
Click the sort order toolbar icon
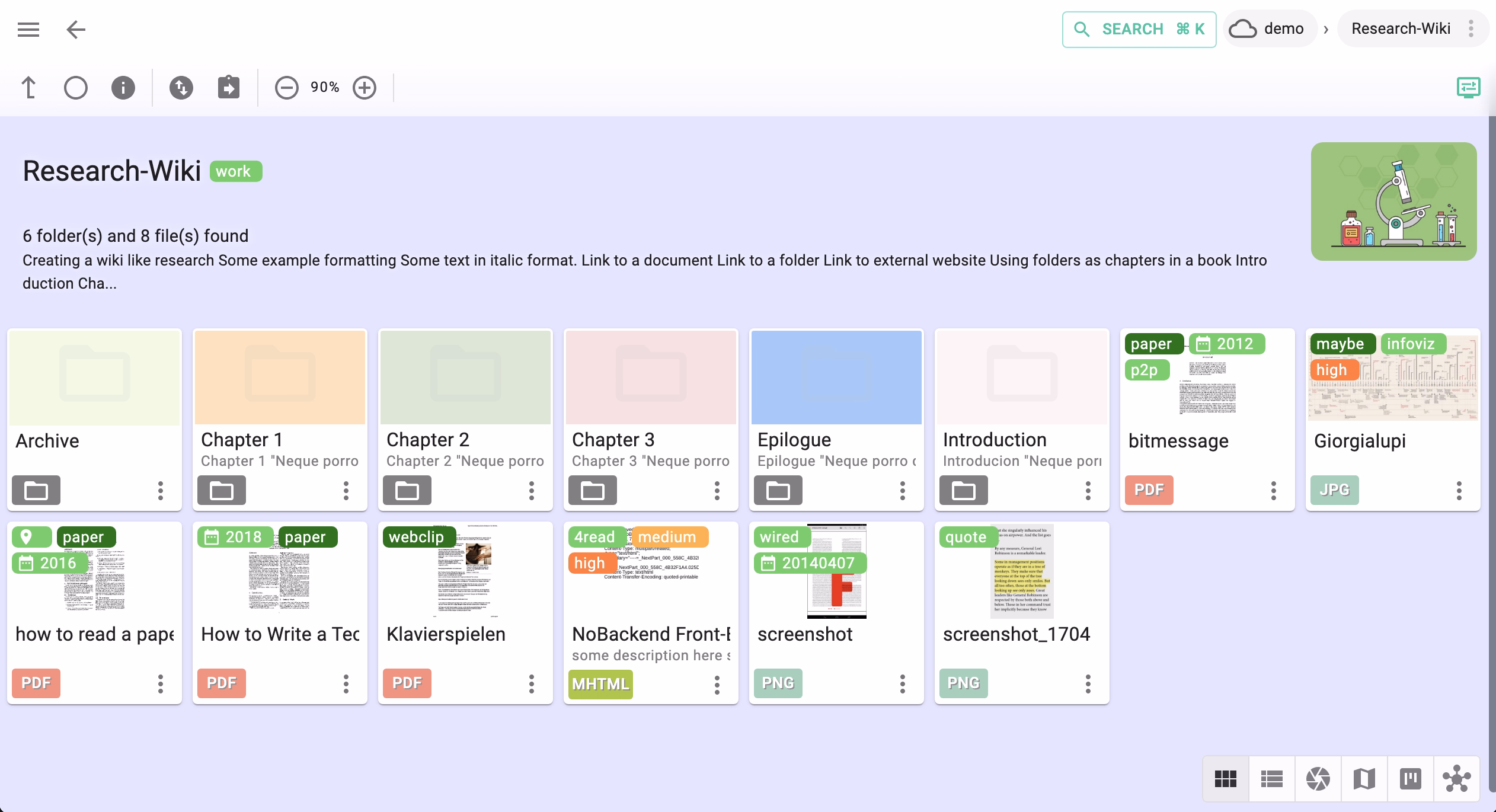tap(181, 88)
